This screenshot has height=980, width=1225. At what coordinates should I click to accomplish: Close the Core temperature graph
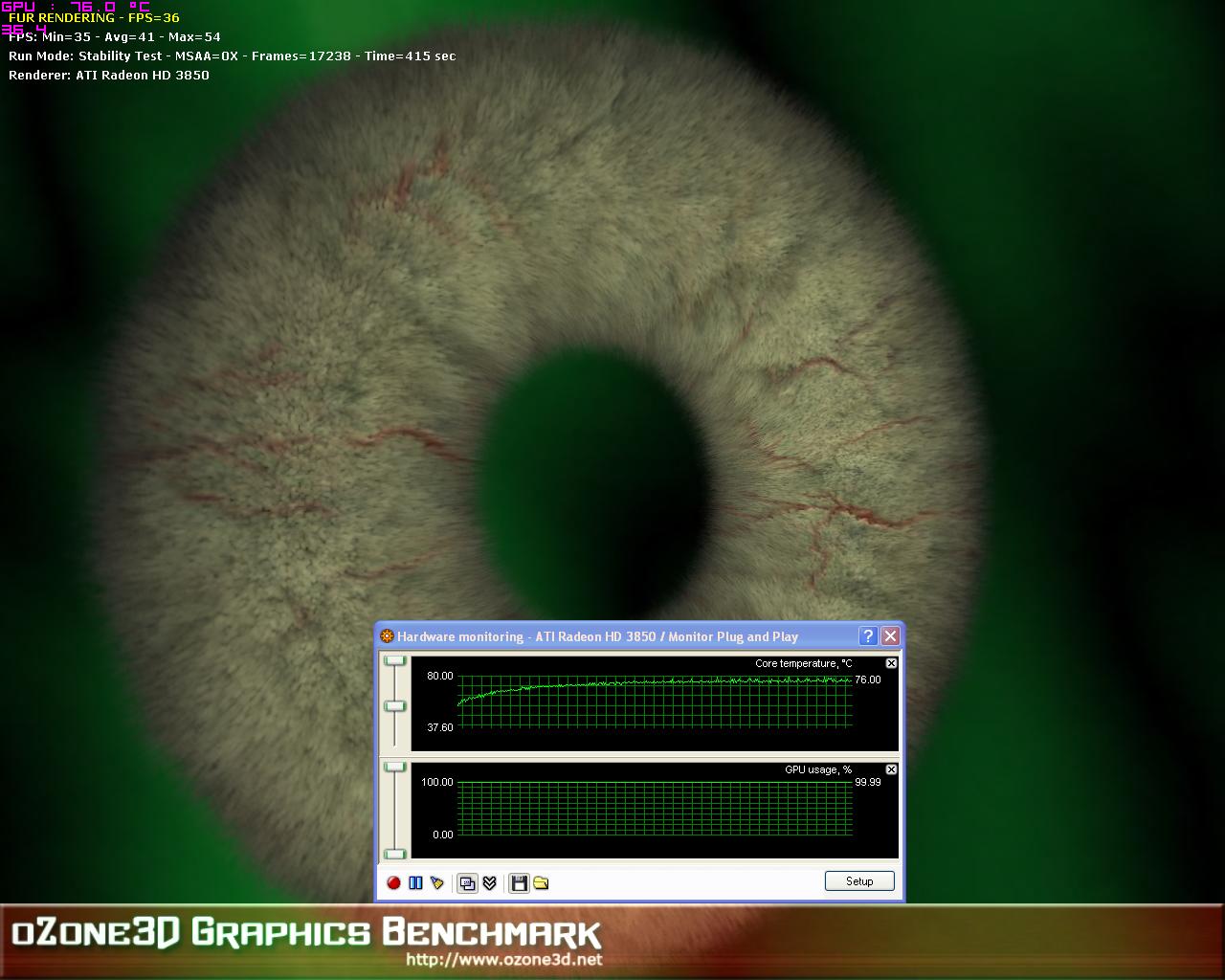[891, 663]
